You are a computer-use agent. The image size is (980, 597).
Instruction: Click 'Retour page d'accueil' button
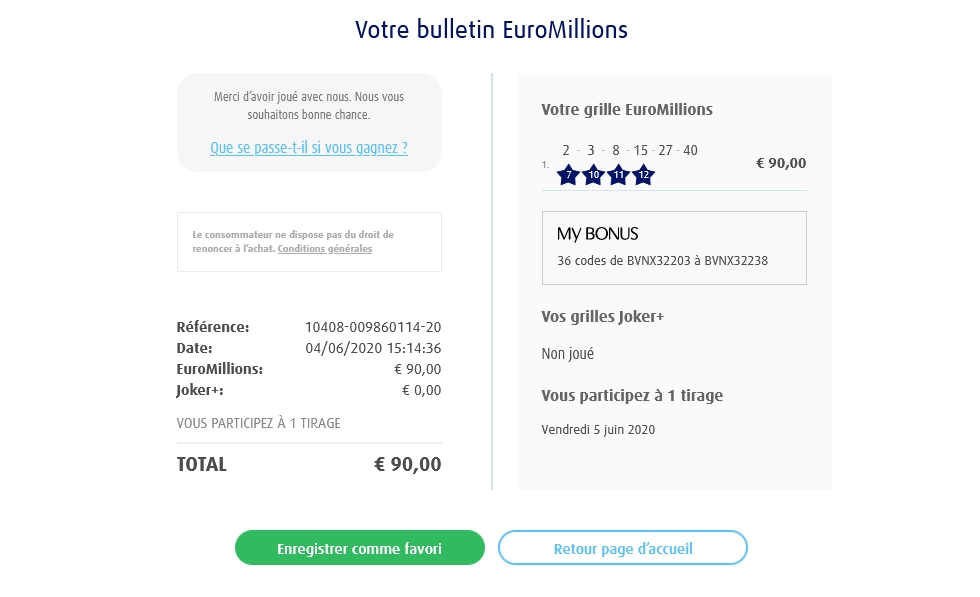point(622,548)
